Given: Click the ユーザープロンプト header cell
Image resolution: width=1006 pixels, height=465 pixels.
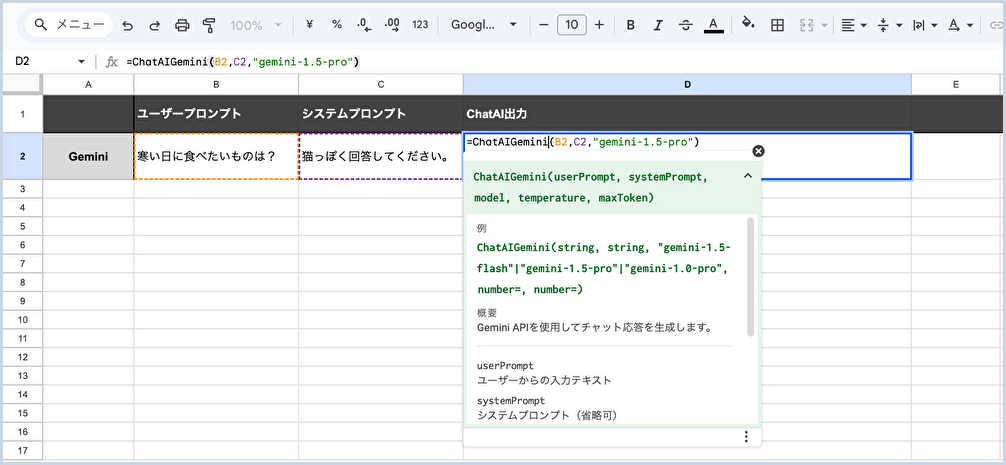Looking at the screenshot, I should [216, 114].
